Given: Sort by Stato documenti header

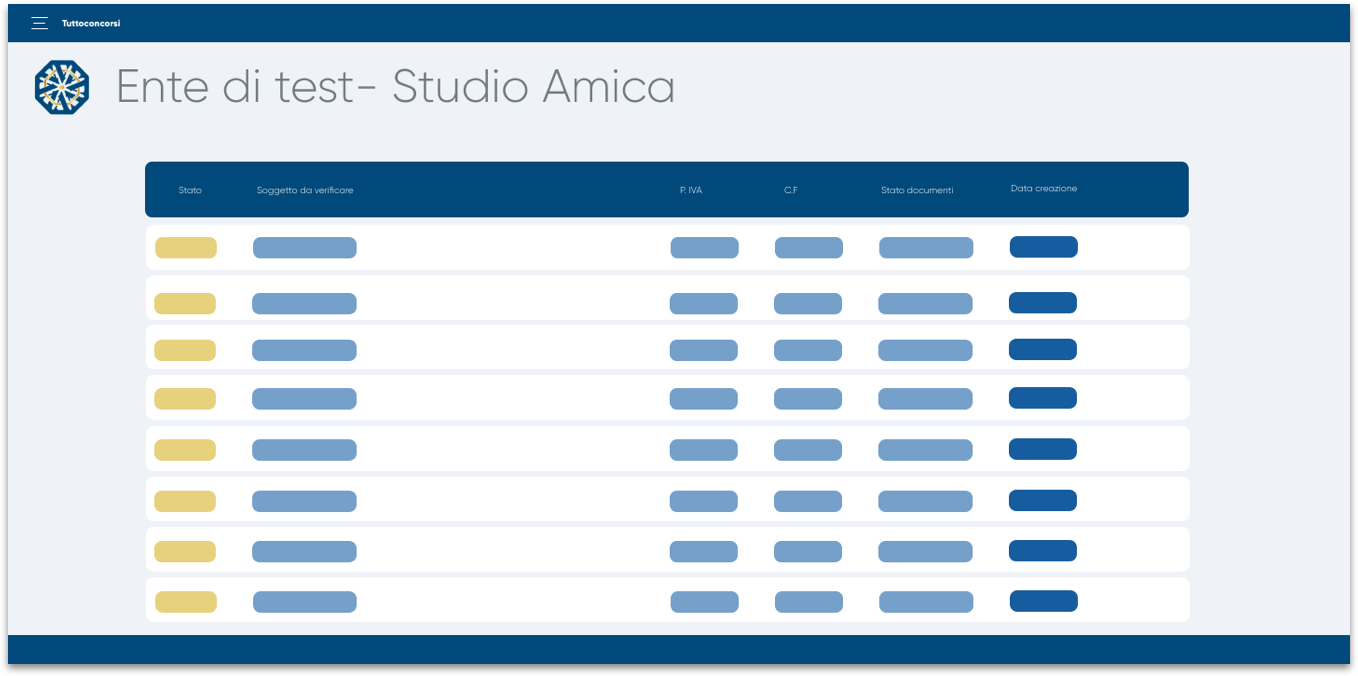Looking at the screenshot, I should point(917,190).
